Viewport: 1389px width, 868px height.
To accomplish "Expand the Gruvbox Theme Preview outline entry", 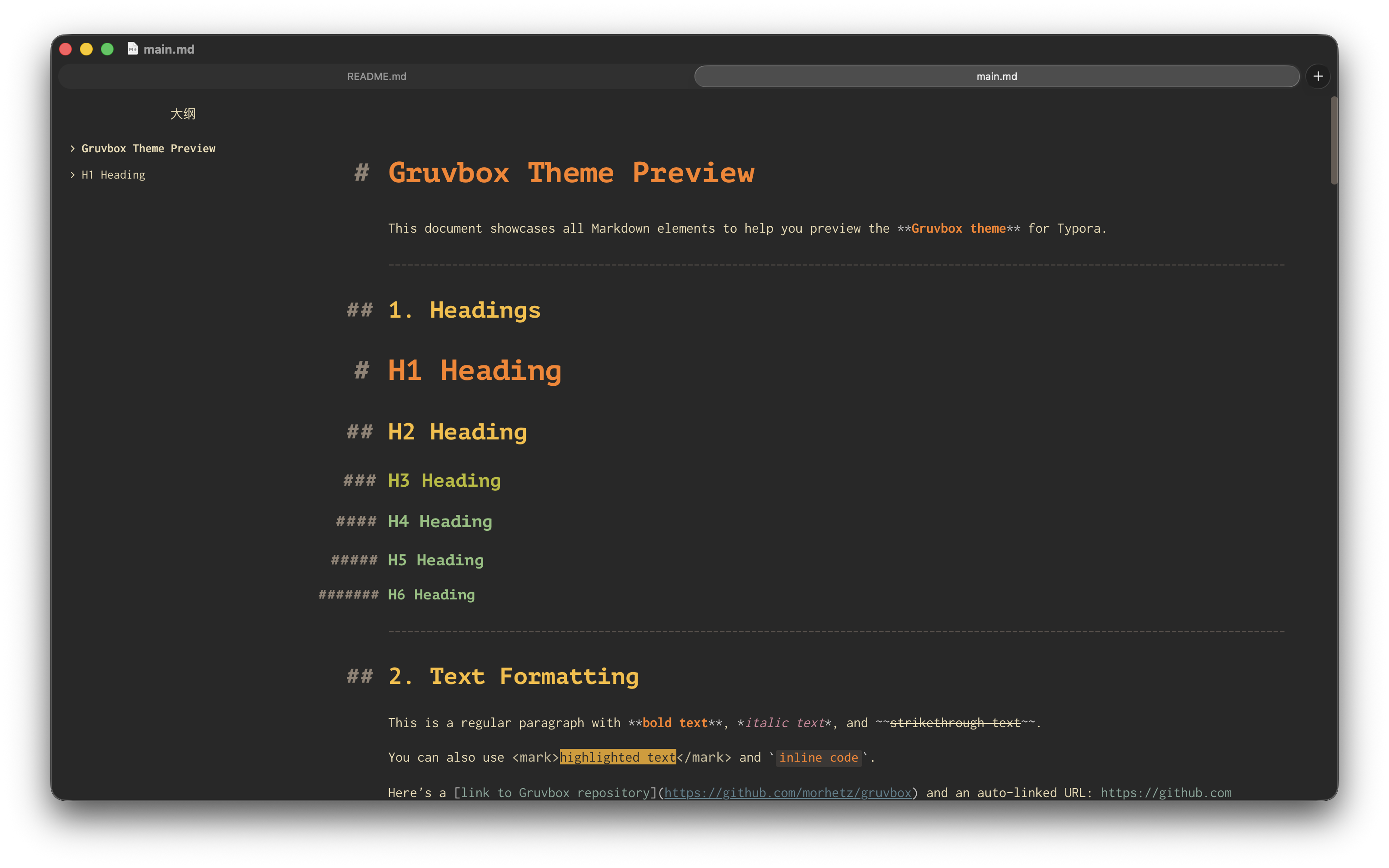I will [72, 148].
